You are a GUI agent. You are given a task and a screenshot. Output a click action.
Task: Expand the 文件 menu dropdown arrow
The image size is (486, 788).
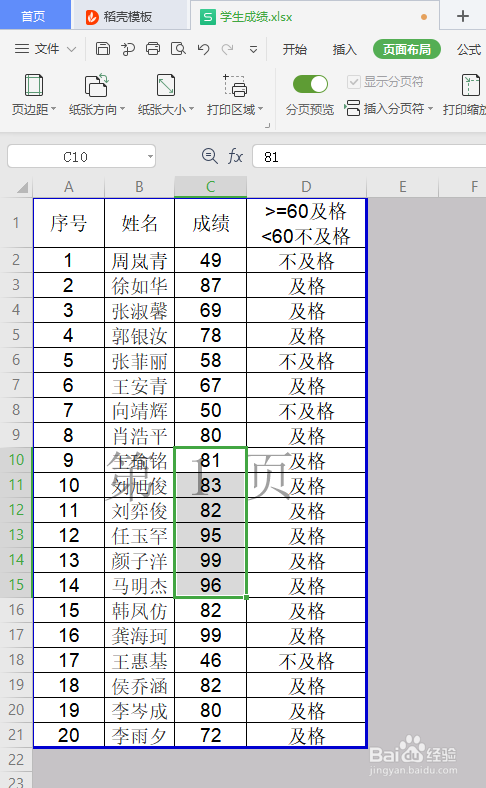point(71,49)
